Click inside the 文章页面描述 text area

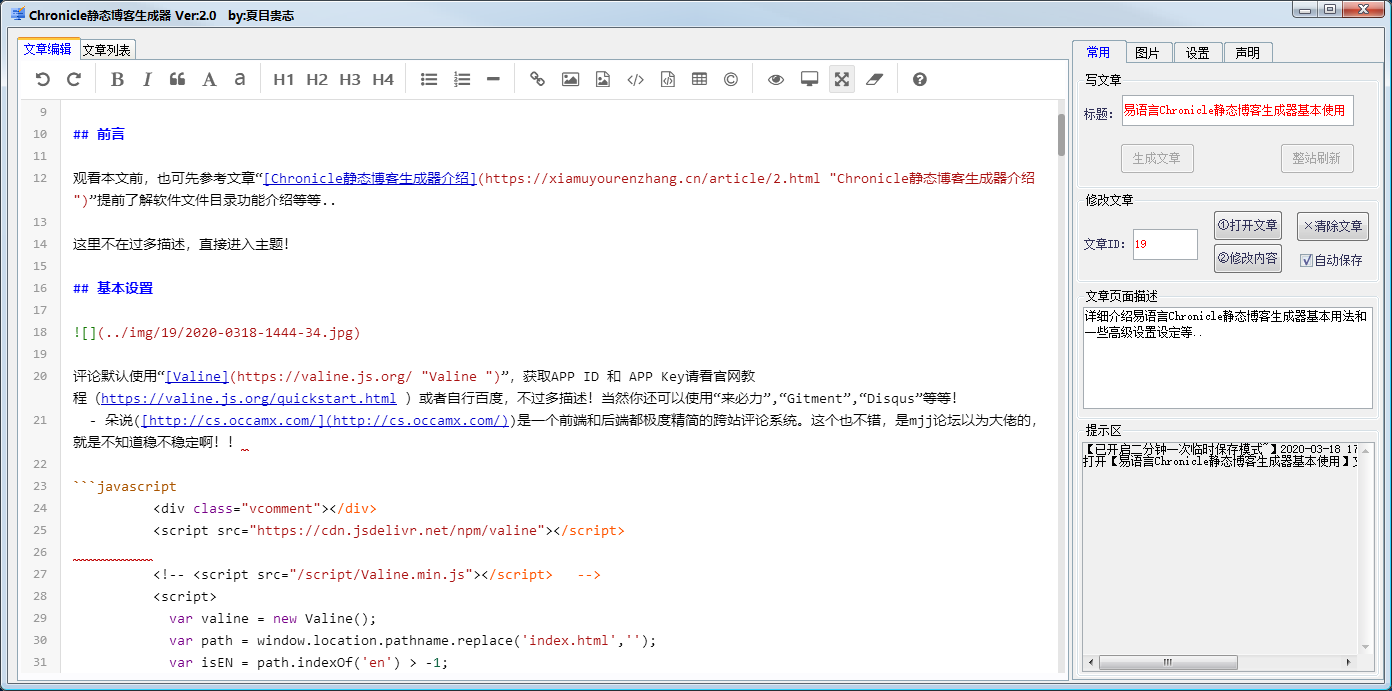click(x=1227, y=358)
